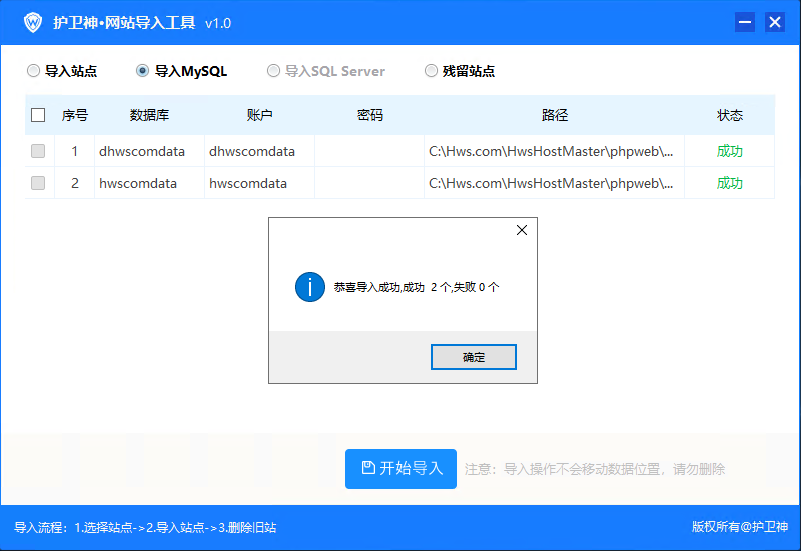Image resolution: width=801 pixels, height=551 pixels.
Task: Select the 导入MySQL radio option
Action: tap(142, 71)
